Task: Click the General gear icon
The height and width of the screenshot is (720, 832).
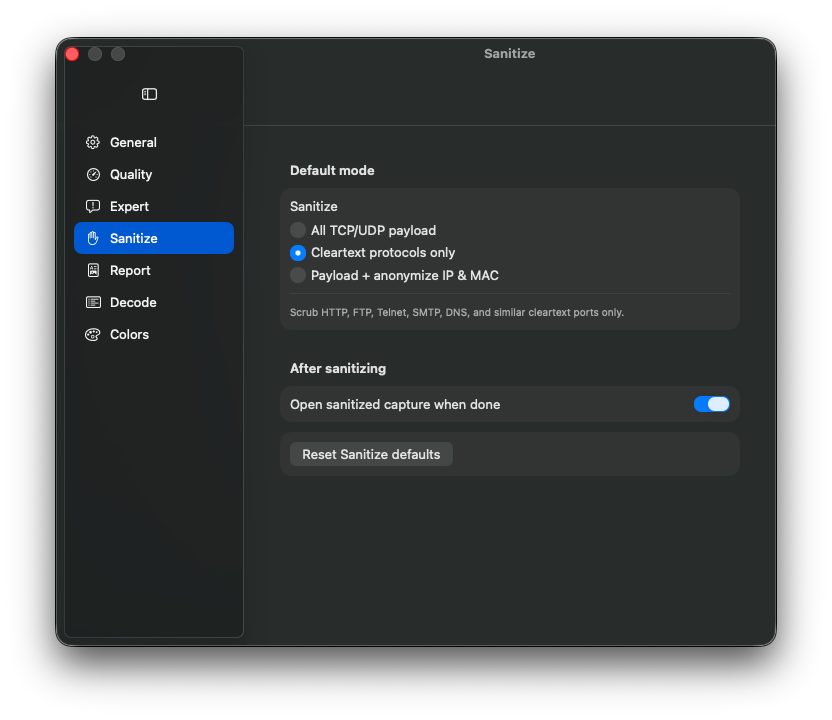Action: (93, 142)
